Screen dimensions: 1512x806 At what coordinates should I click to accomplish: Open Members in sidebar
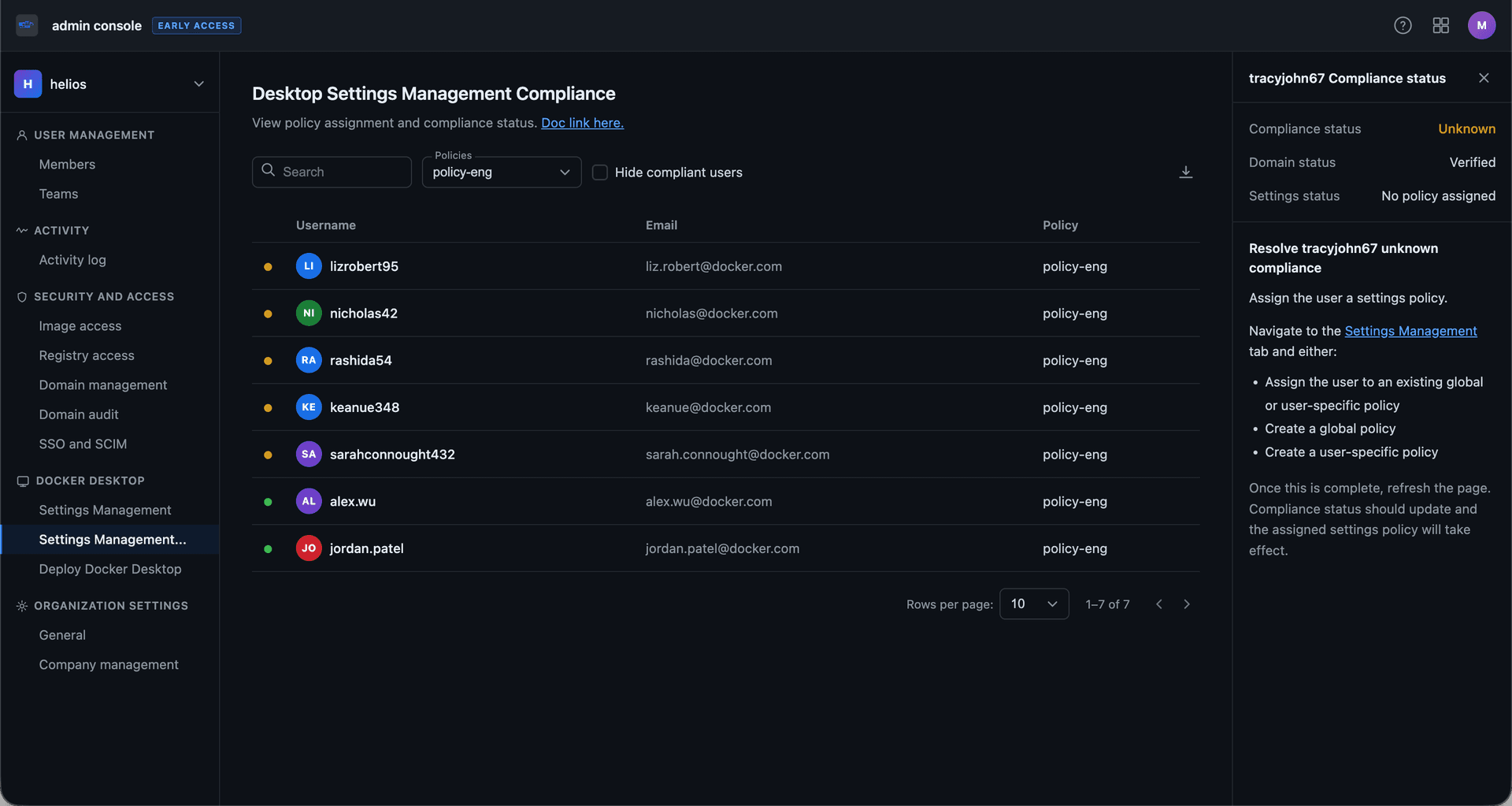[x=67, y=165]
